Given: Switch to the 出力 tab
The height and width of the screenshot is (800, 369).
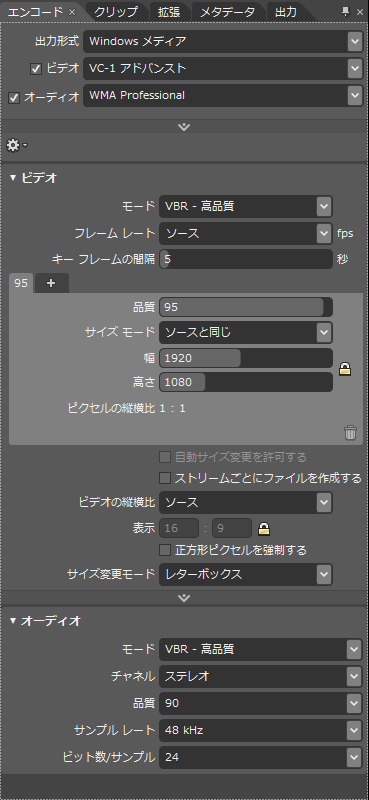Looking at the screenshot, I should point(286,12).
